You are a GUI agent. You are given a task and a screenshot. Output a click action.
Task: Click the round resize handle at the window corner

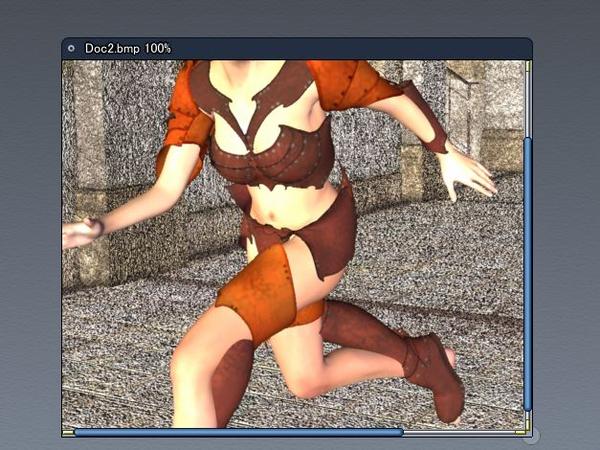tap(532, 436)
